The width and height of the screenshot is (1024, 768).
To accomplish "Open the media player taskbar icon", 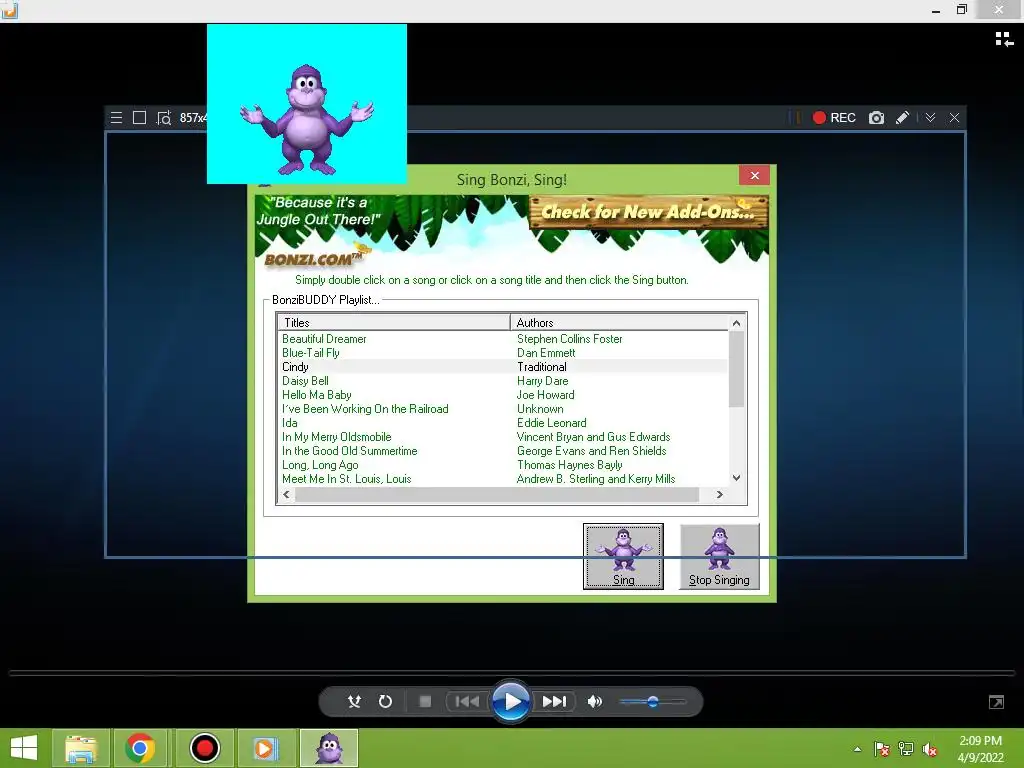I will point(265,748).
